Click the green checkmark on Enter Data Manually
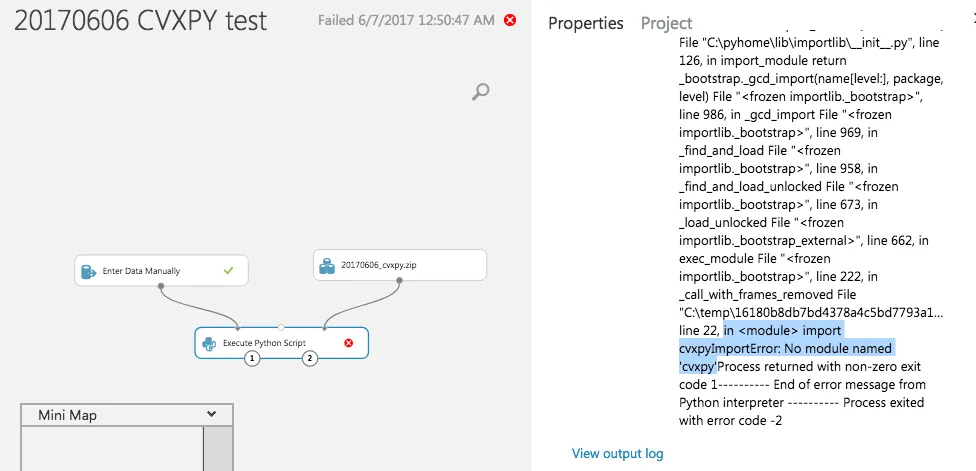Viewport: 976px width, 471px height. [x=229, y=270]
